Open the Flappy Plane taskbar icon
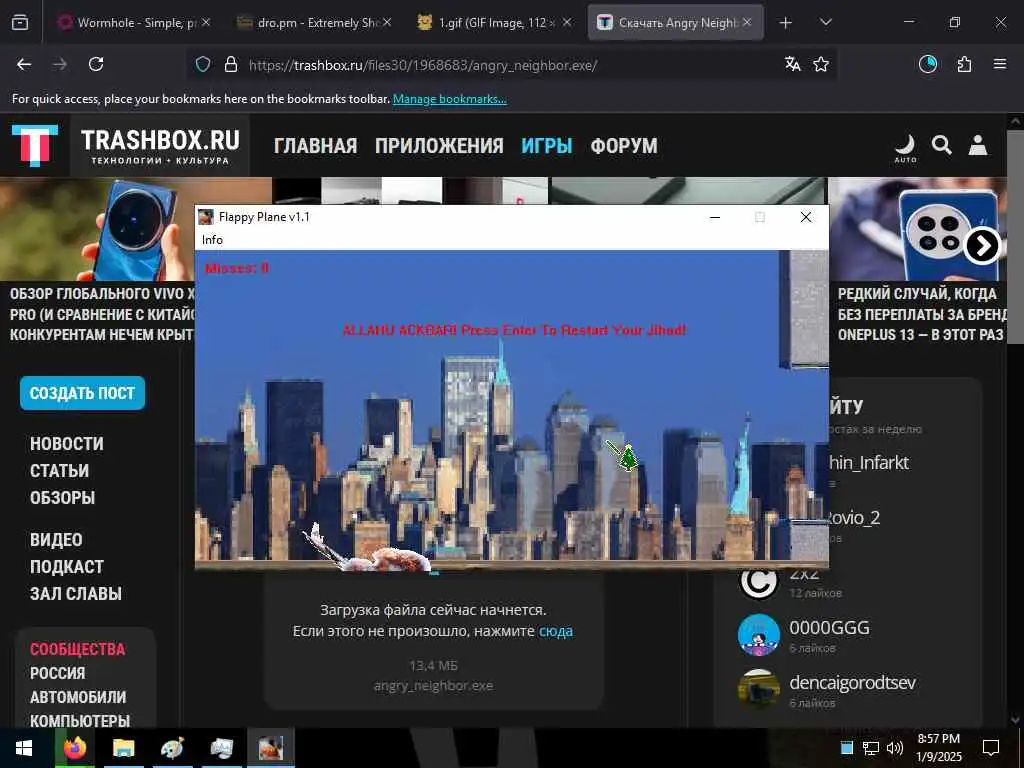The image size is (1024, 768). click(x=270, y=748)
